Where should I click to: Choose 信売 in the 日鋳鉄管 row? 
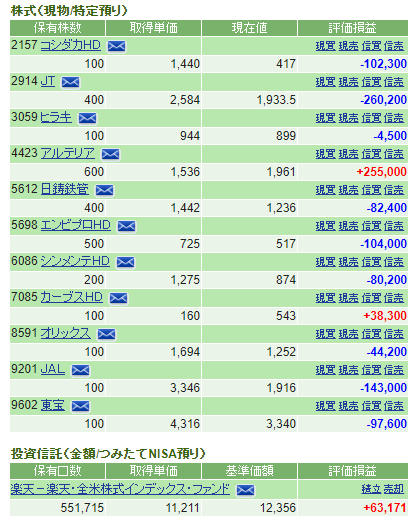pyautogui.click(x=394, y=190)
